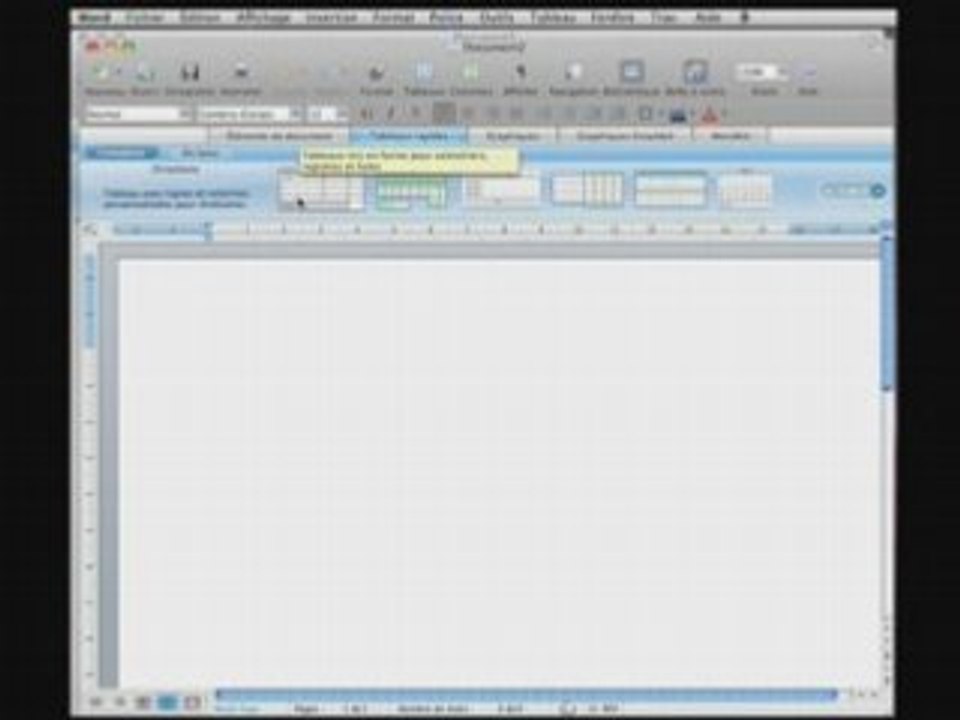
Task: Click the Ouvrir toolbar icon
Action: (144, 73)
